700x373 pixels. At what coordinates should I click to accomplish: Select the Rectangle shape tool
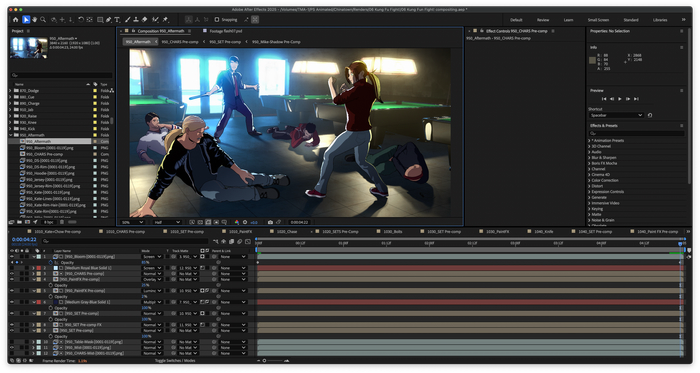tap(100, 20)
